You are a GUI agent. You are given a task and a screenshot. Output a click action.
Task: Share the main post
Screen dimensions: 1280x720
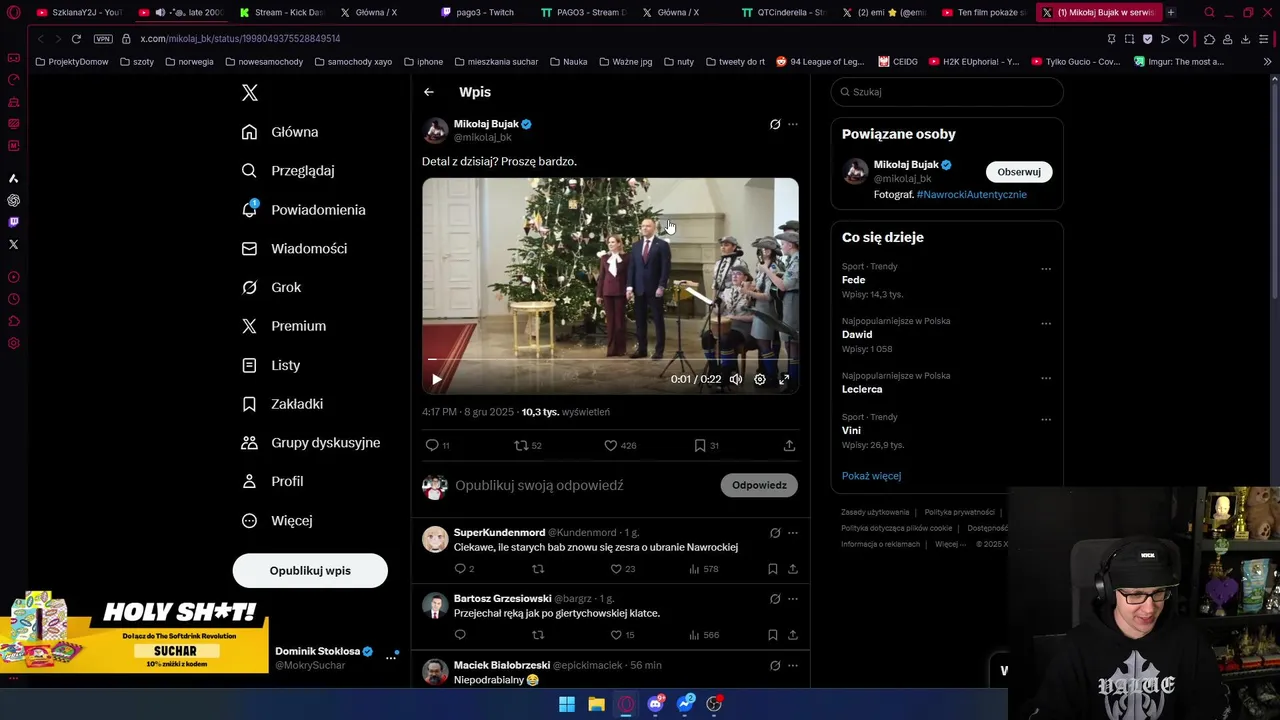click(789, 445)
